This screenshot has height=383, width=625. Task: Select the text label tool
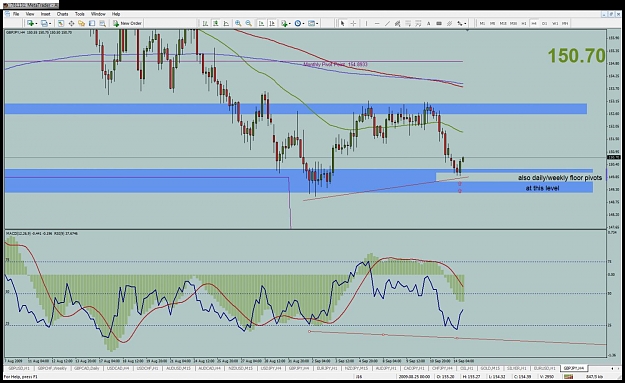pyautogui.click(x=439, y=24)
